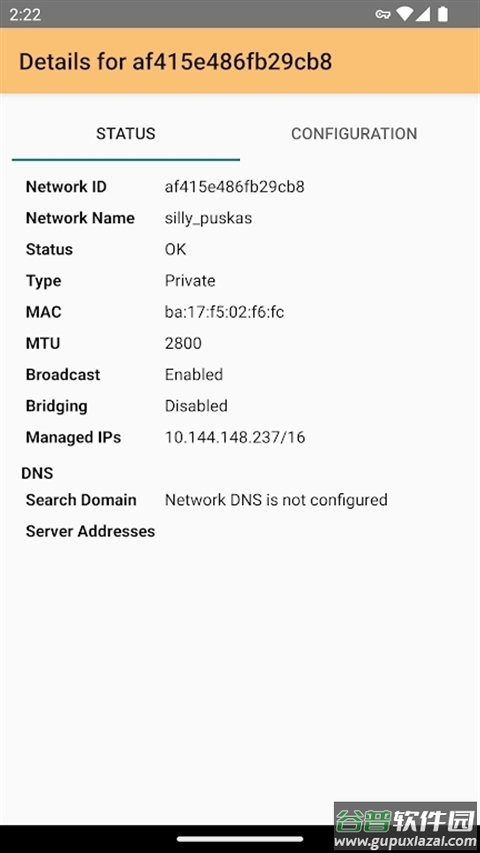Tap the Wi-Fi signal icon
This screenshot has height=853, width=480.
point(404,14)
